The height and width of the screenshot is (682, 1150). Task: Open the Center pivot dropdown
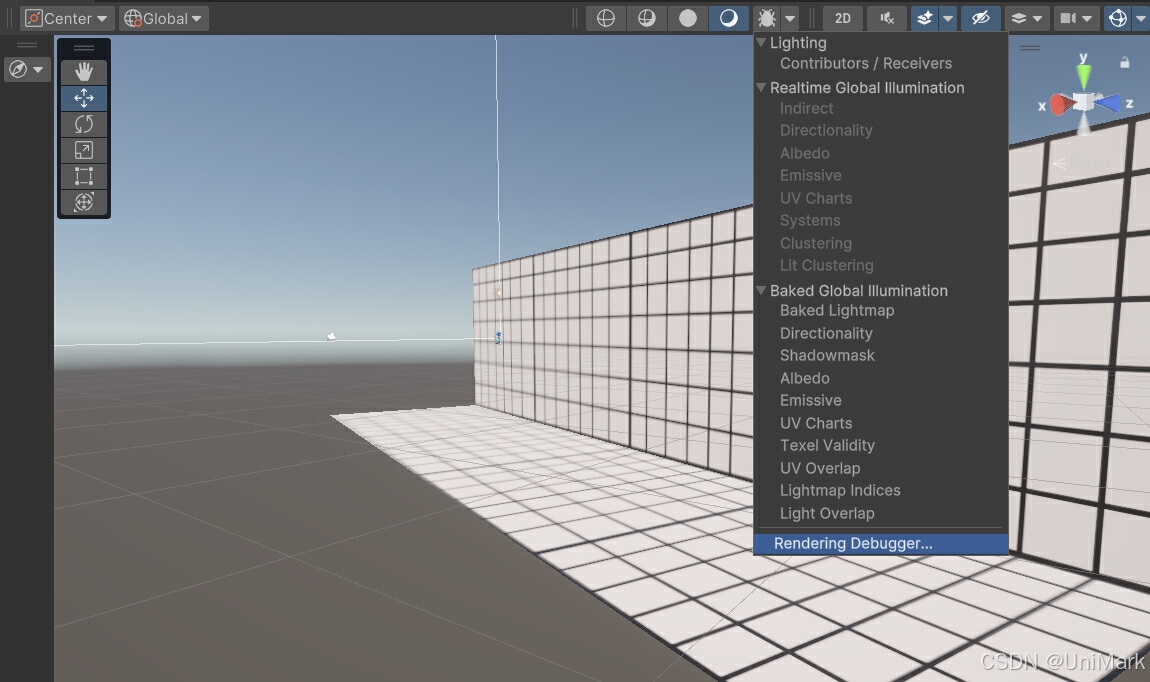coord(65,17)
